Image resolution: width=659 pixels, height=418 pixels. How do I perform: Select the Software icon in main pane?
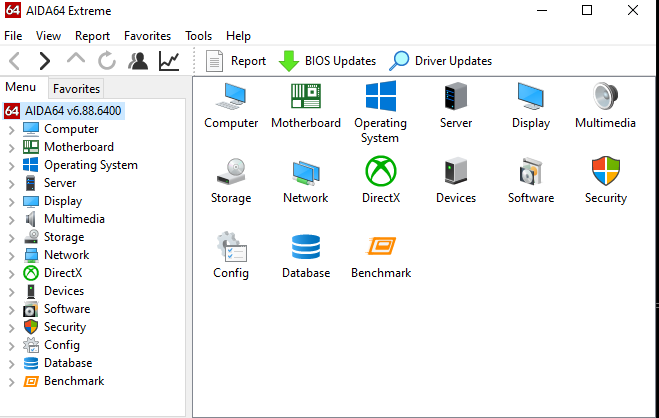click(x=530, y=171)
